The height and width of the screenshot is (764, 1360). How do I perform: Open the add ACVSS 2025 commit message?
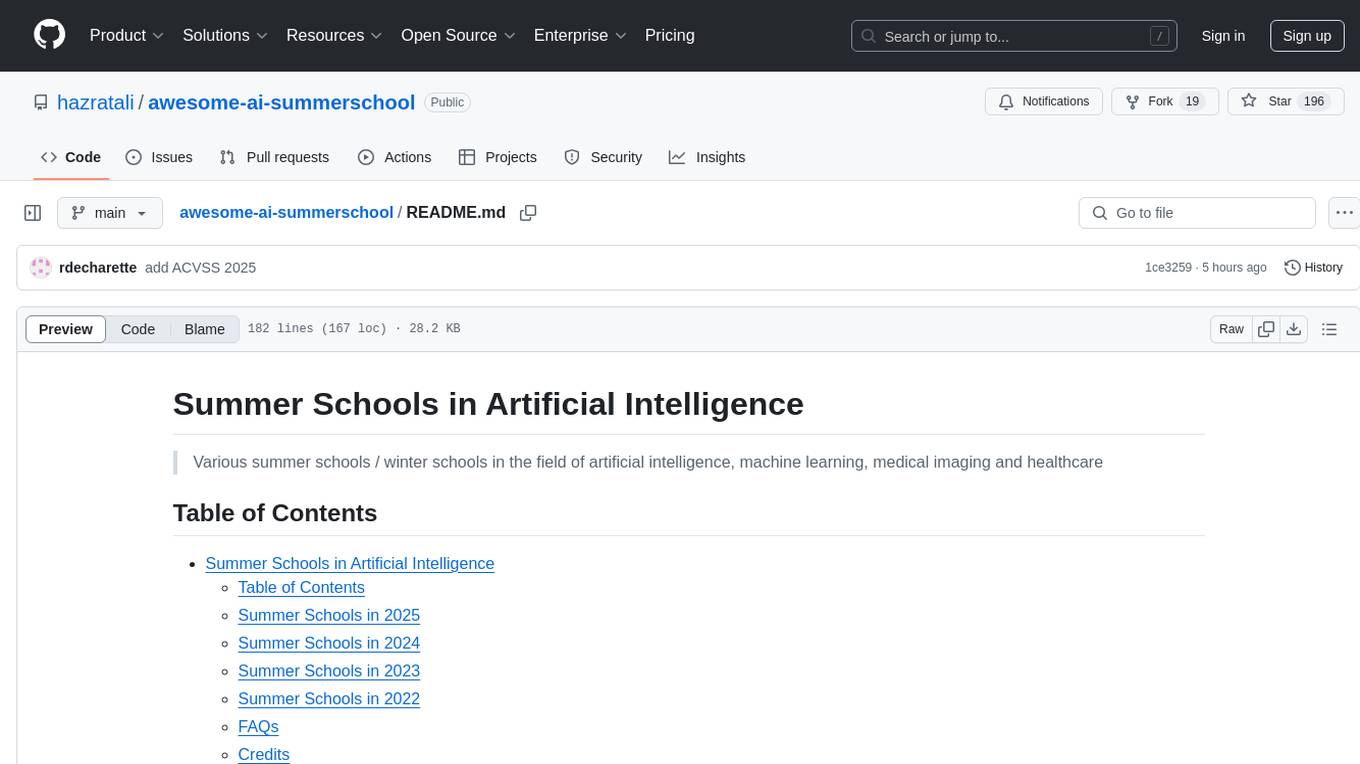pyautogui.click(x=200, y=268)
